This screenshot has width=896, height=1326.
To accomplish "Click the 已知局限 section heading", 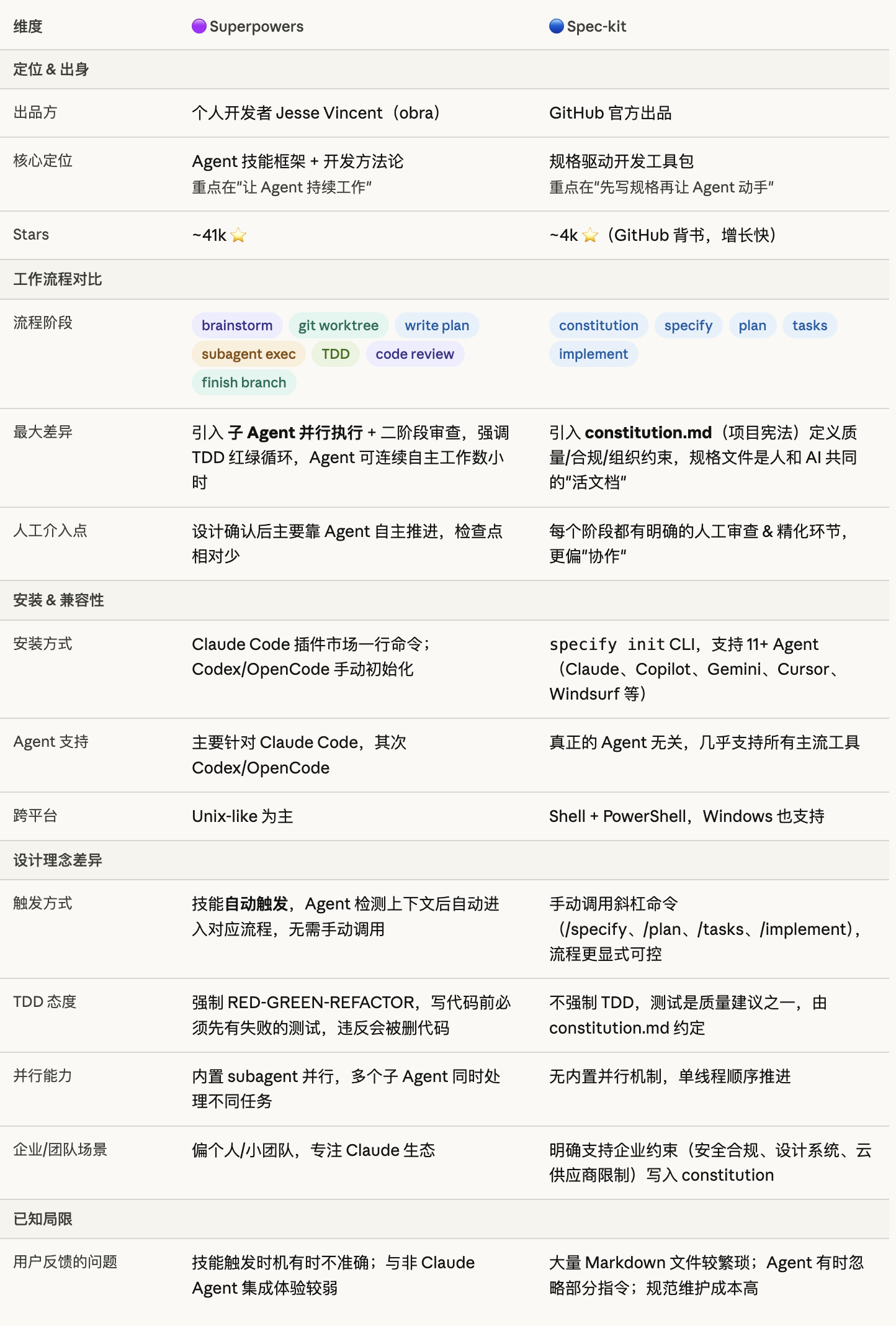I will (x=43, y=1219).
